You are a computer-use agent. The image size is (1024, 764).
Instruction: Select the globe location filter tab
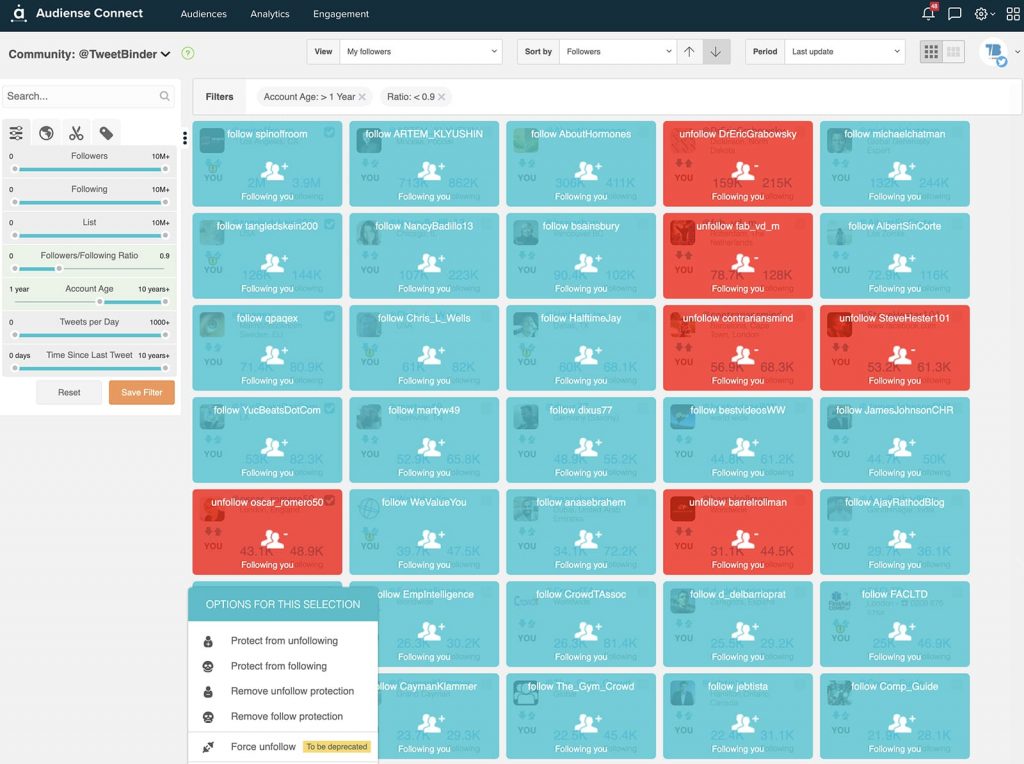pos(46,133)
